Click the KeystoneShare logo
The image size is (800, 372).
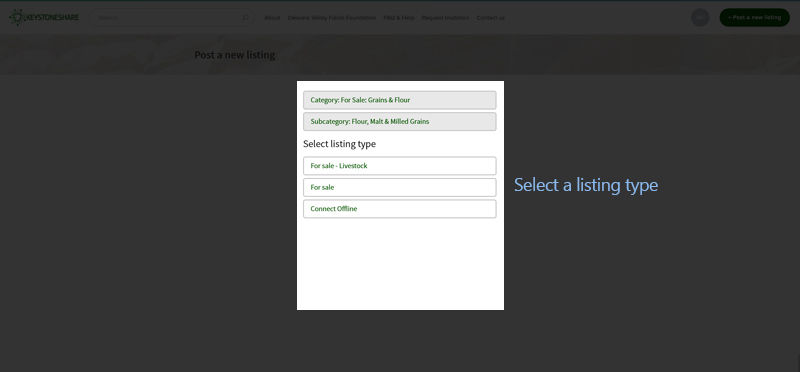(44, 17)
